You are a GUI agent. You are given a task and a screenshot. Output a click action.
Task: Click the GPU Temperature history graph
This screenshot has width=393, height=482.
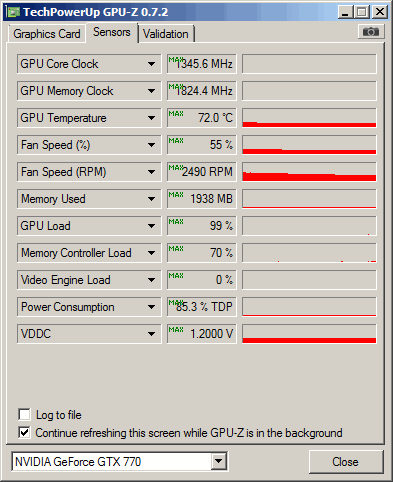pyautogui.click(x=309, y=118)
